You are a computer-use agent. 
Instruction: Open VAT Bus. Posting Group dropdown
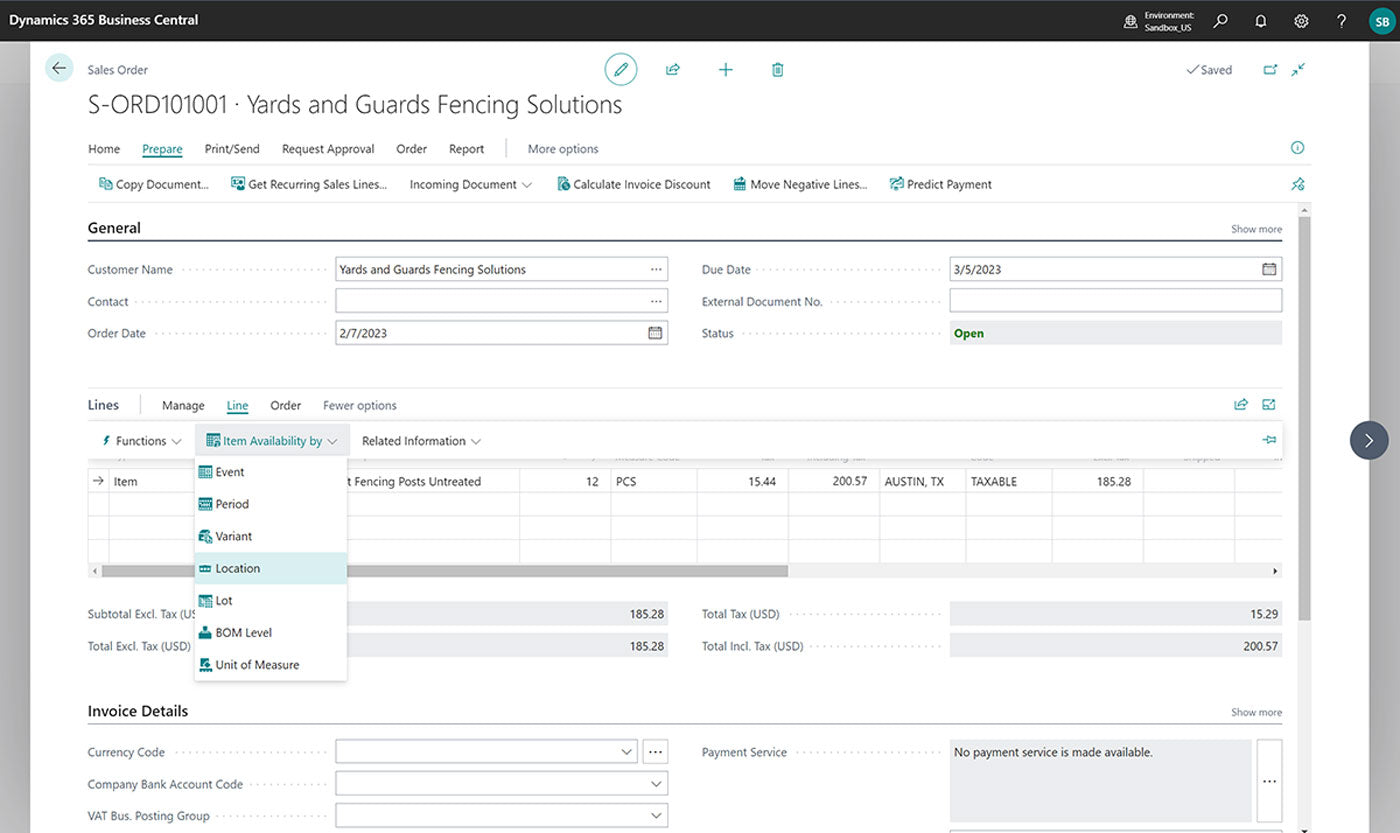point(657,816)
